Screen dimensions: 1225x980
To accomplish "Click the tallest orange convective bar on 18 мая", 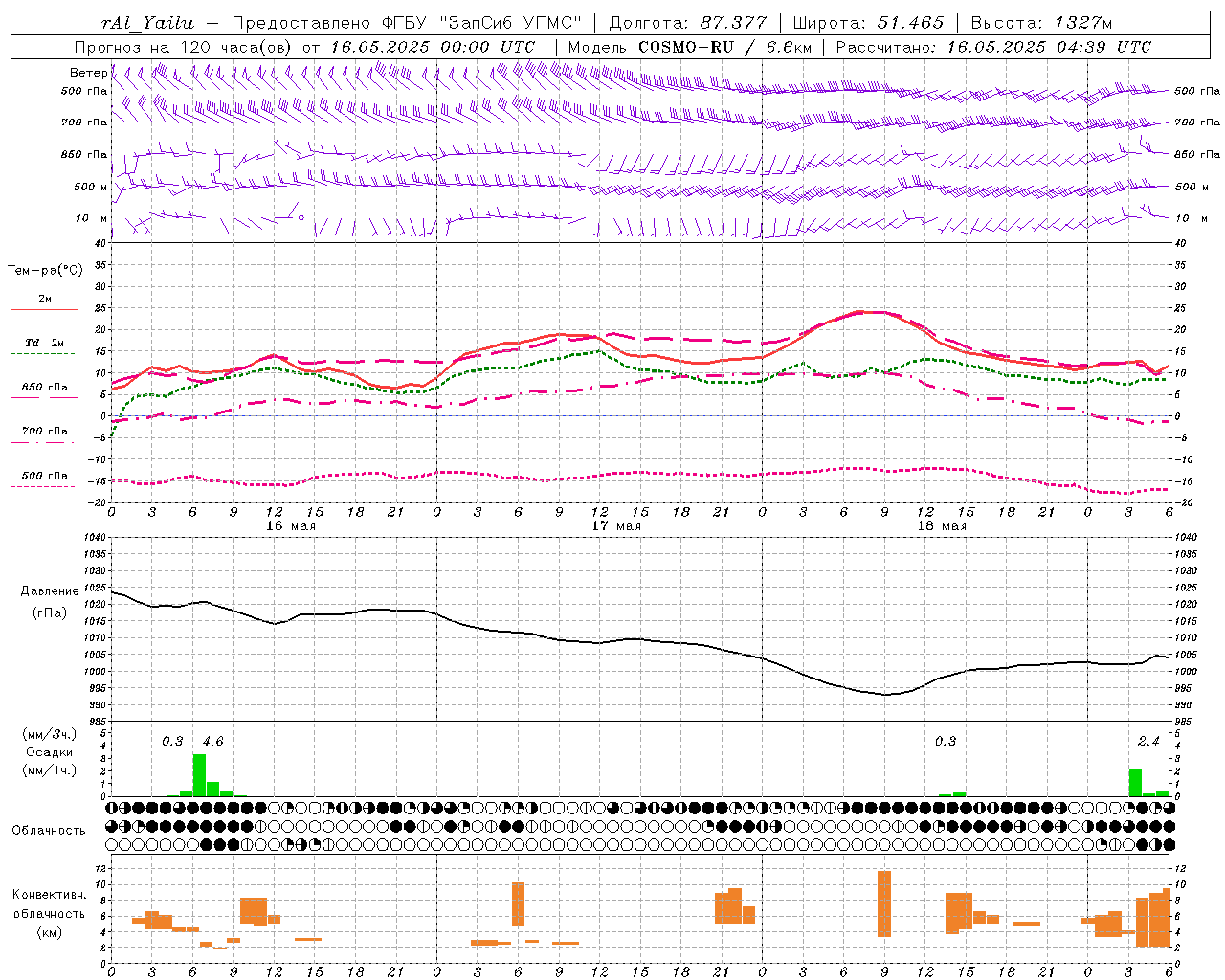I will coord(884,903).
